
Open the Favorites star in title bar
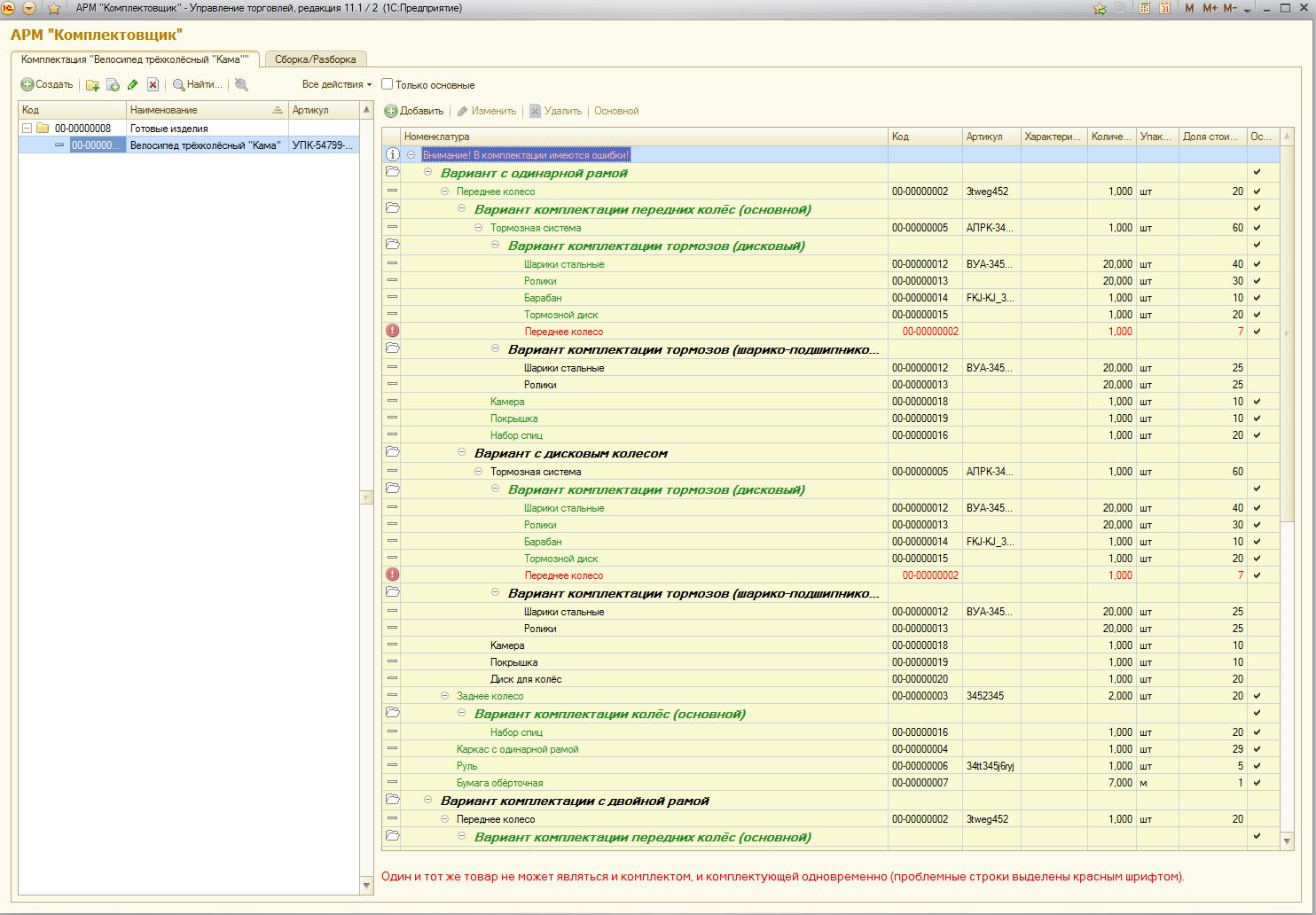point(54,8)
